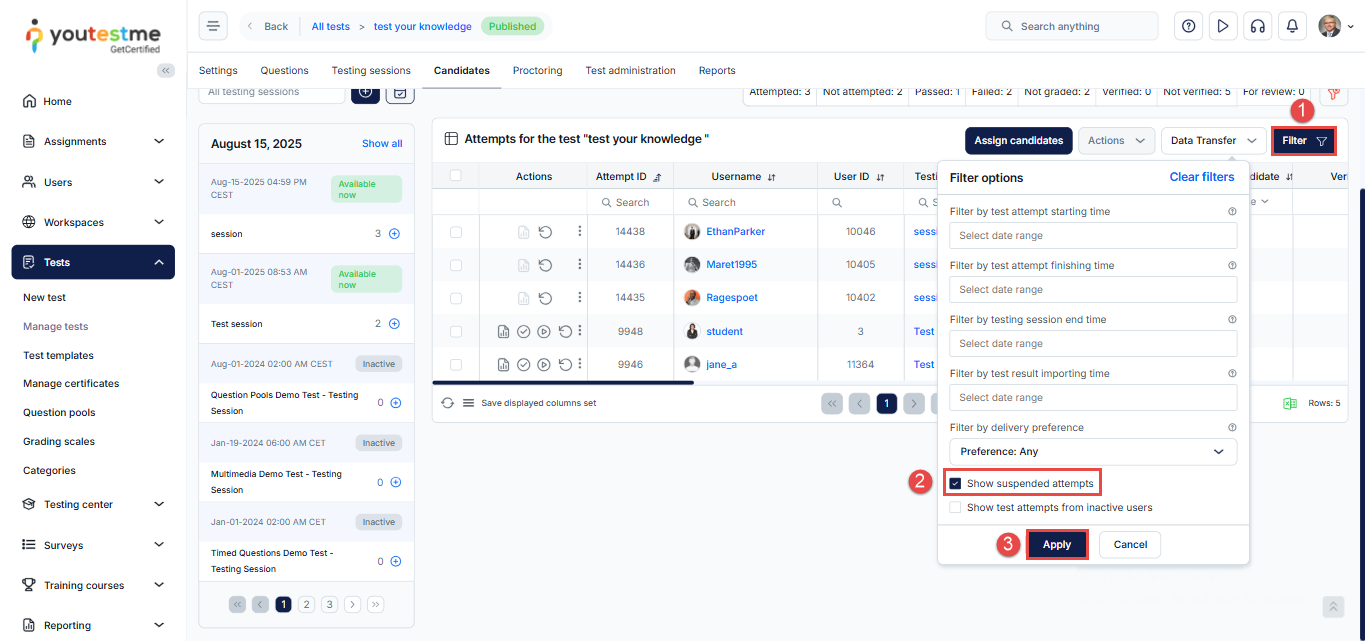The height and width of the screenshot is (641, 1365).
Task: Click the Apply button
Action: coord(1057,545)
